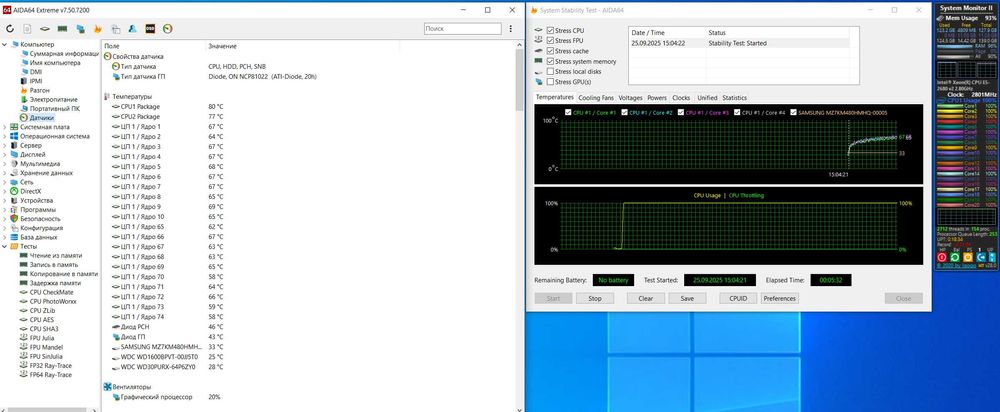Click the thermometer icon beside Температуры

click(x=107, y=96)
